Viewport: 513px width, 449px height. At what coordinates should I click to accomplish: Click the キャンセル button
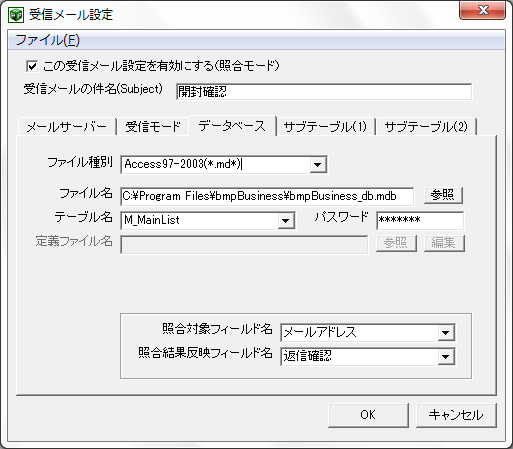pos(456,415)
